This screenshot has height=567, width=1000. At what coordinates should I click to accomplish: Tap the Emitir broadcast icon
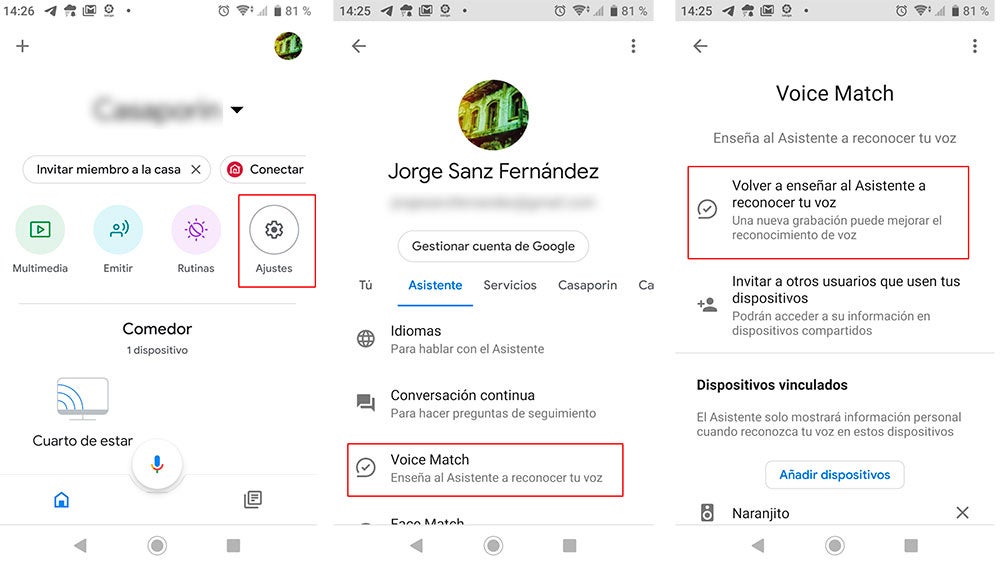pos(118,230)
